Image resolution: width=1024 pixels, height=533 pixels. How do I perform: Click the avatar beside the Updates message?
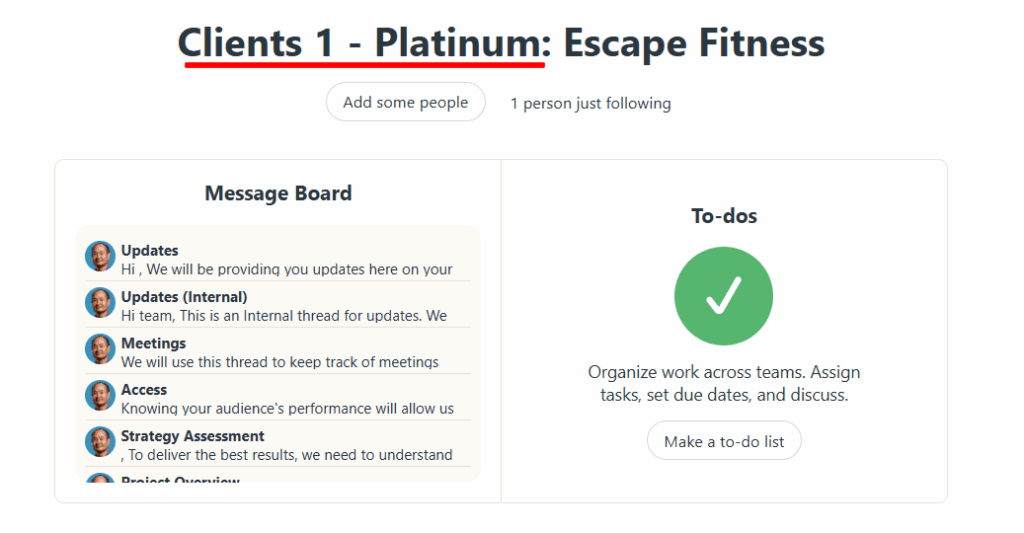(x=100, y=256)
